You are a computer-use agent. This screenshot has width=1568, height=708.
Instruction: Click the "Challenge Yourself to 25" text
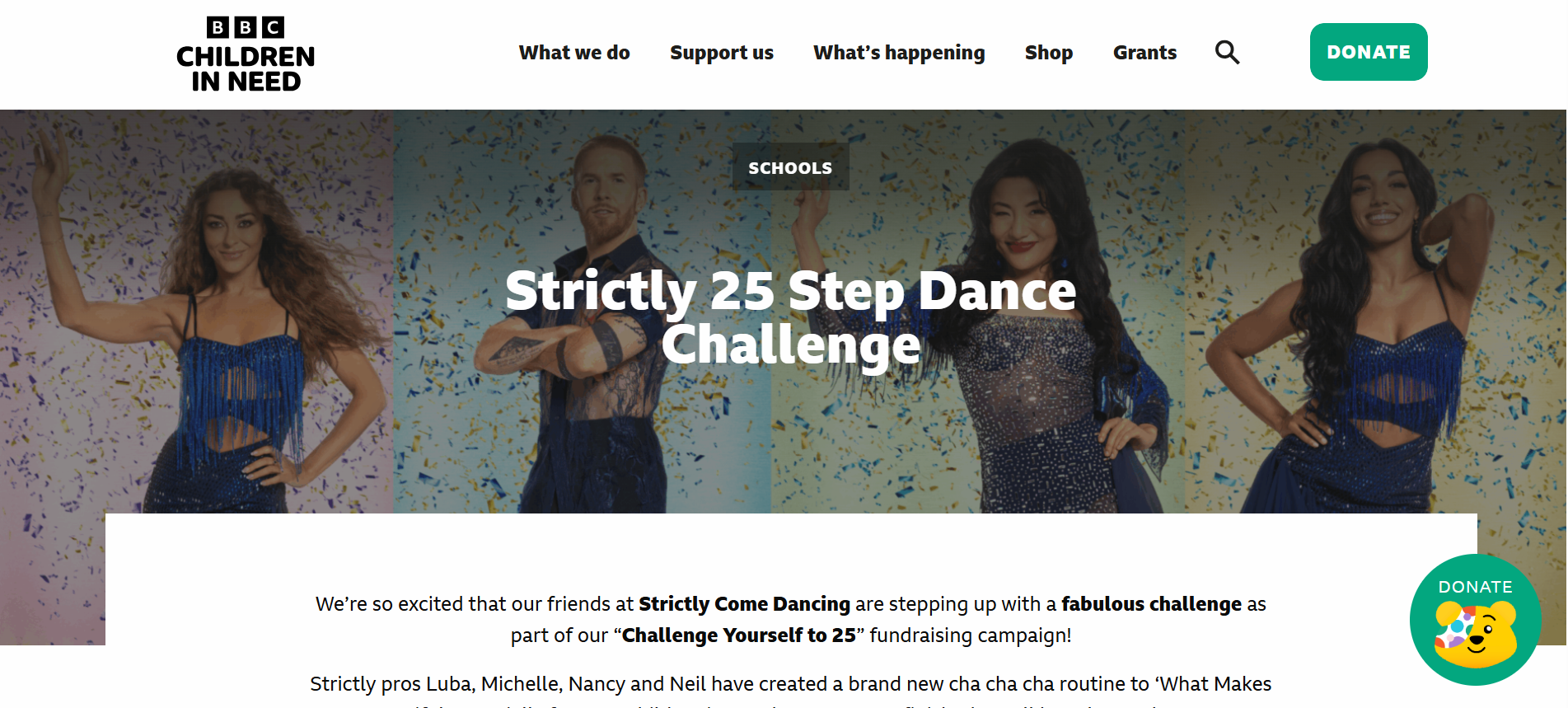pyautogui.click(x=738, y=635)
